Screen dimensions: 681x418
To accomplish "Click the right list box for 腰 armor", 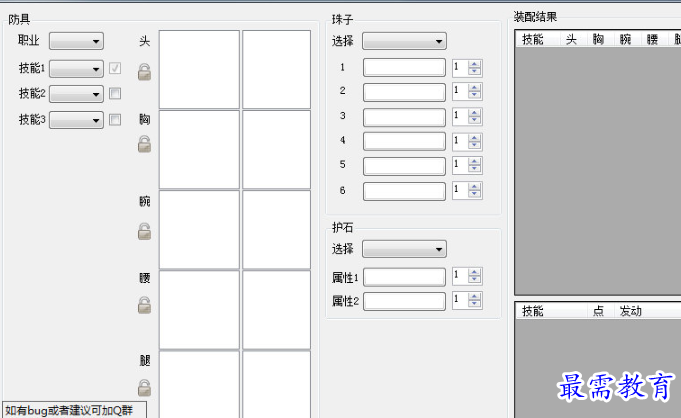I will point(277,310).
